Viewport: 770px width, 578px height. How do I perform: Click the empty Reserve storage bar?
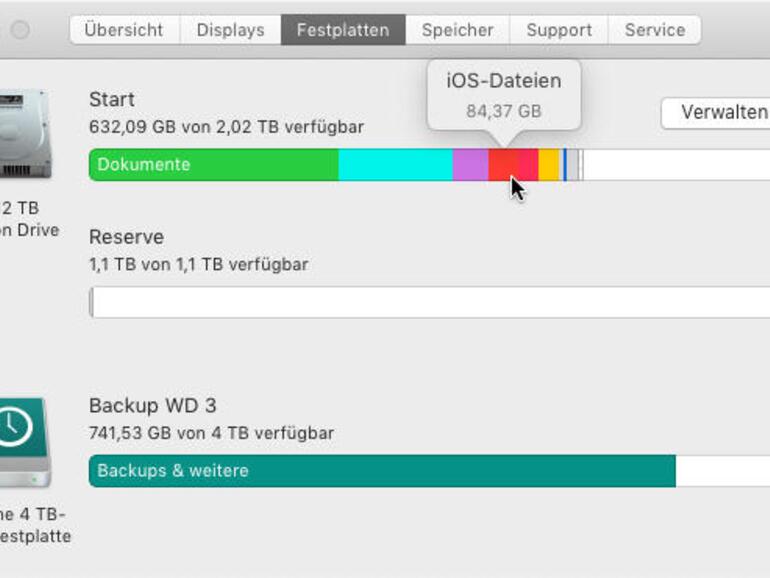(x=430, y=303)
